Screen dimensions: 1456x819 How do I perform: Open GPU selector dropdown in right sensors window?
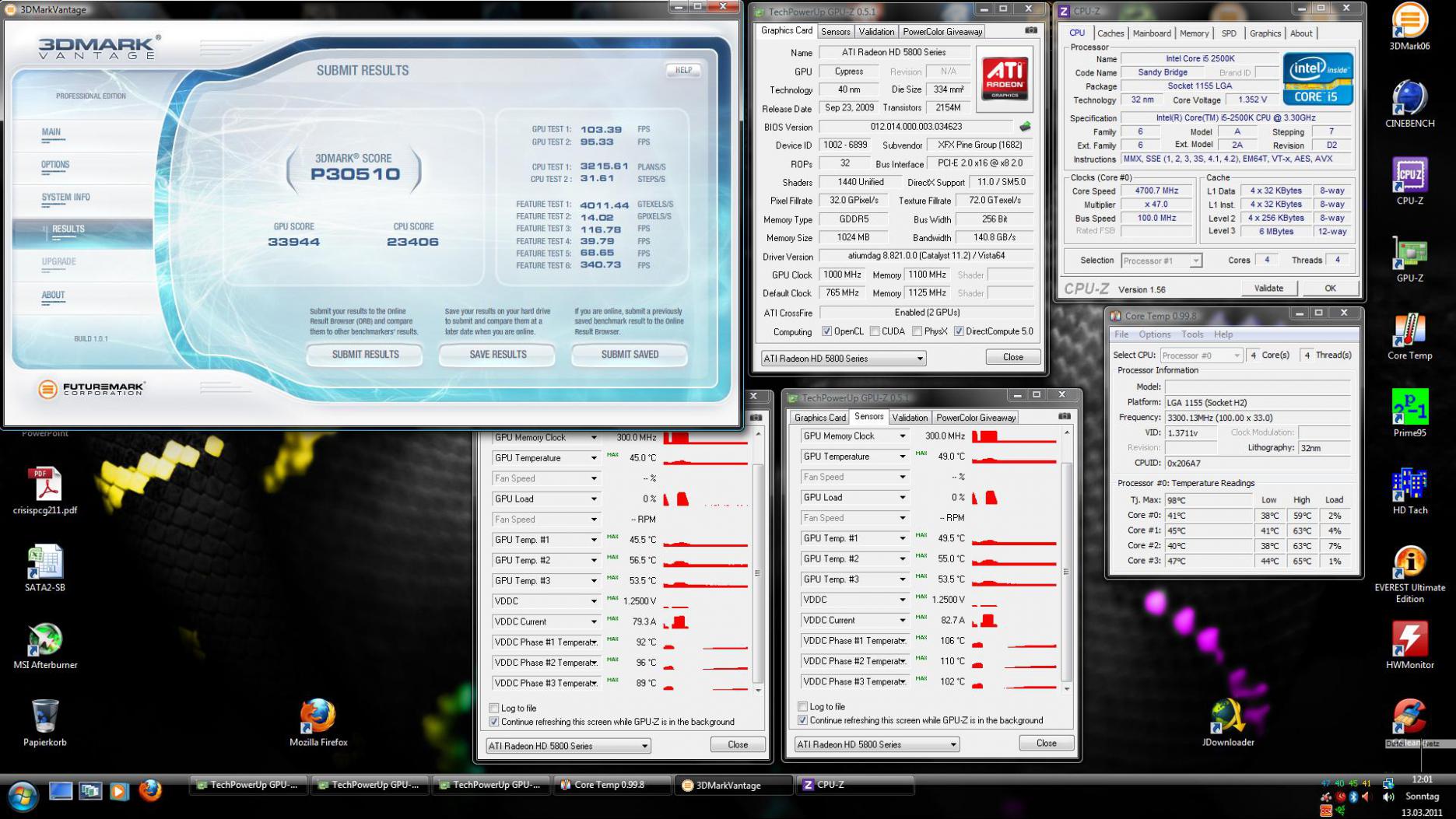point(876,744)
